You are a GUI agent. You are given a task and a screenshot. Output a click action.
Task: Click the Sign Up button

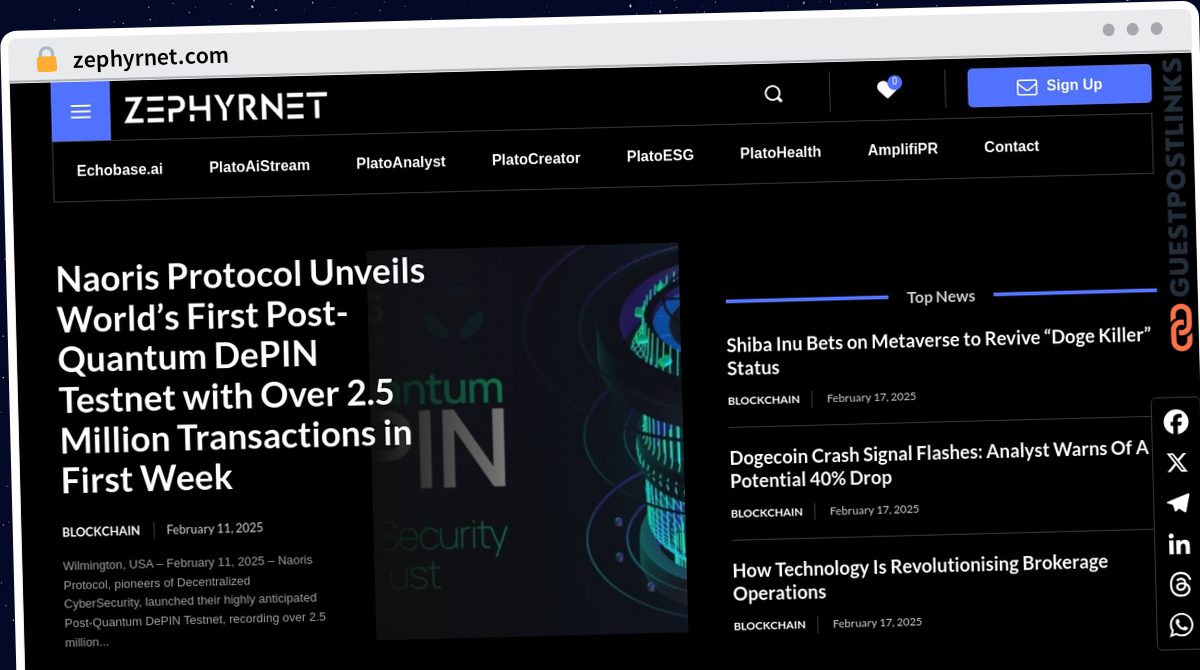pyautogui.click(x=1059, y=86)
